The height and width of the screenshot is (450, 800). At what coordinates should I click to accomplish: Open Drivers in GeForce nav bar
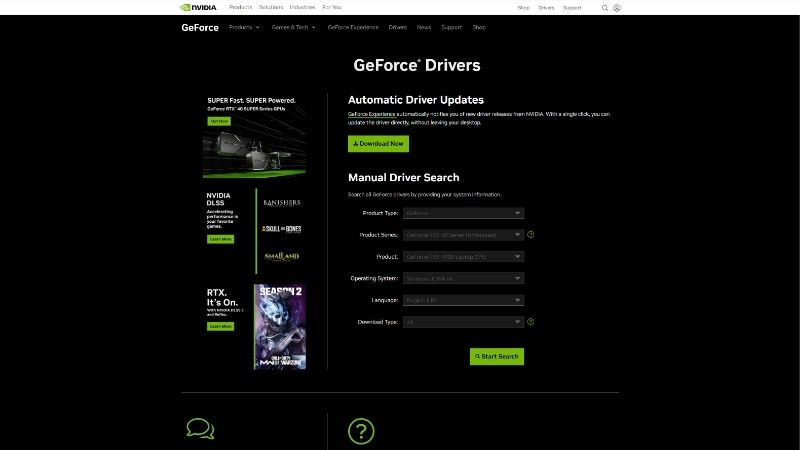pyautogui.click(x=397, y=28)
